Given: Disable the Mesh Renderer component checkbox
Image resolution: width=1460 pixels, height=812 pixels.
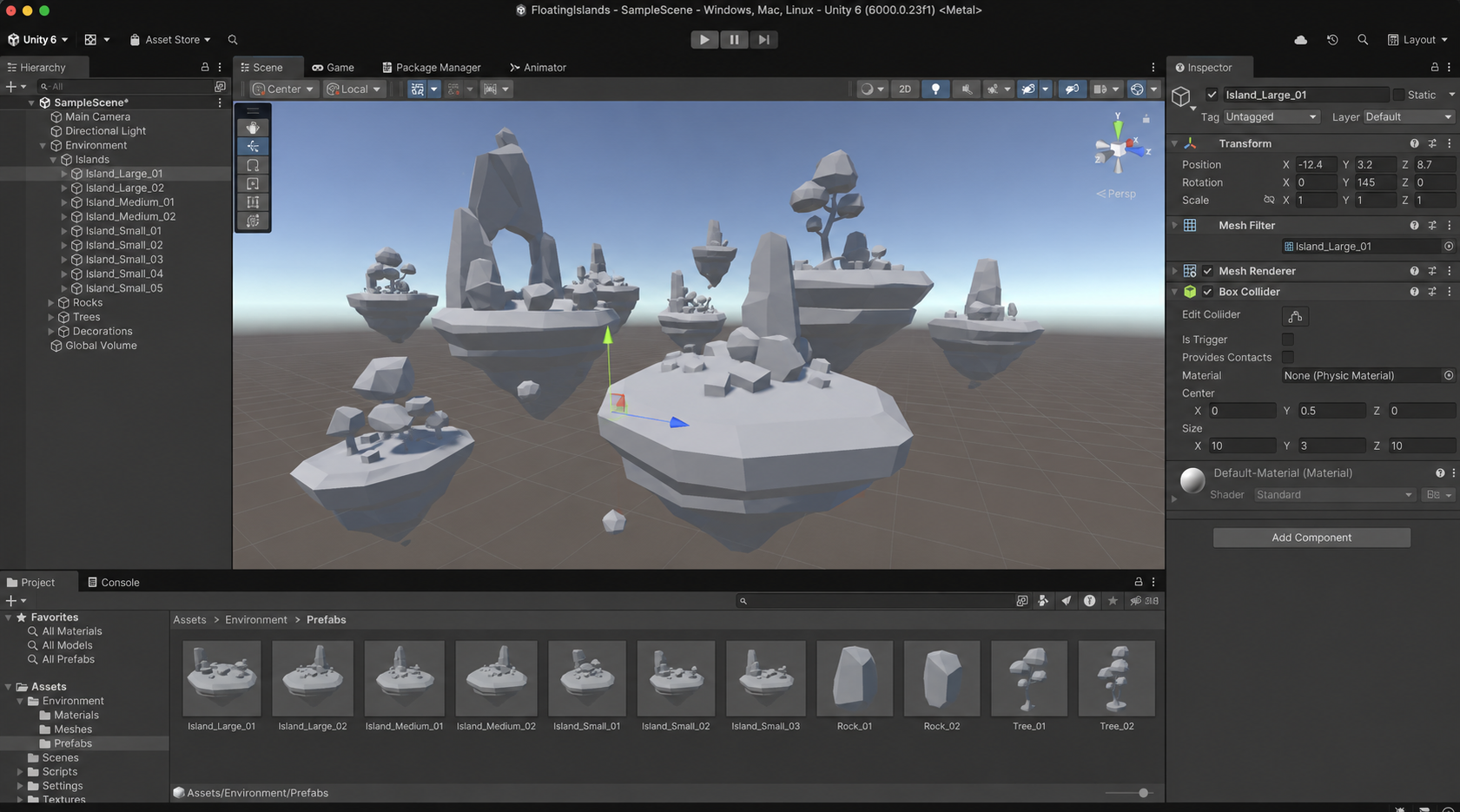Looking at the screenshot, I should 1207,271.
